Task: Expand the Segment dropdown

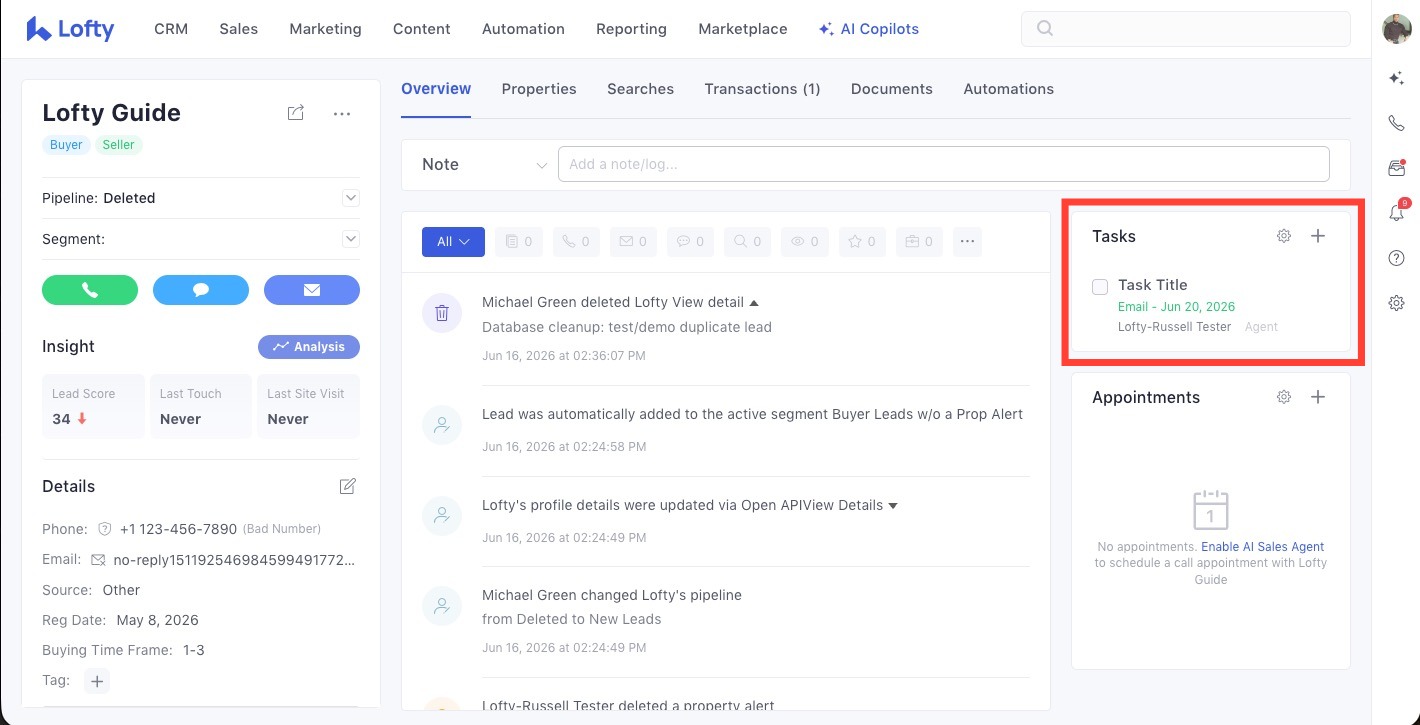Action: coord(351,239)
